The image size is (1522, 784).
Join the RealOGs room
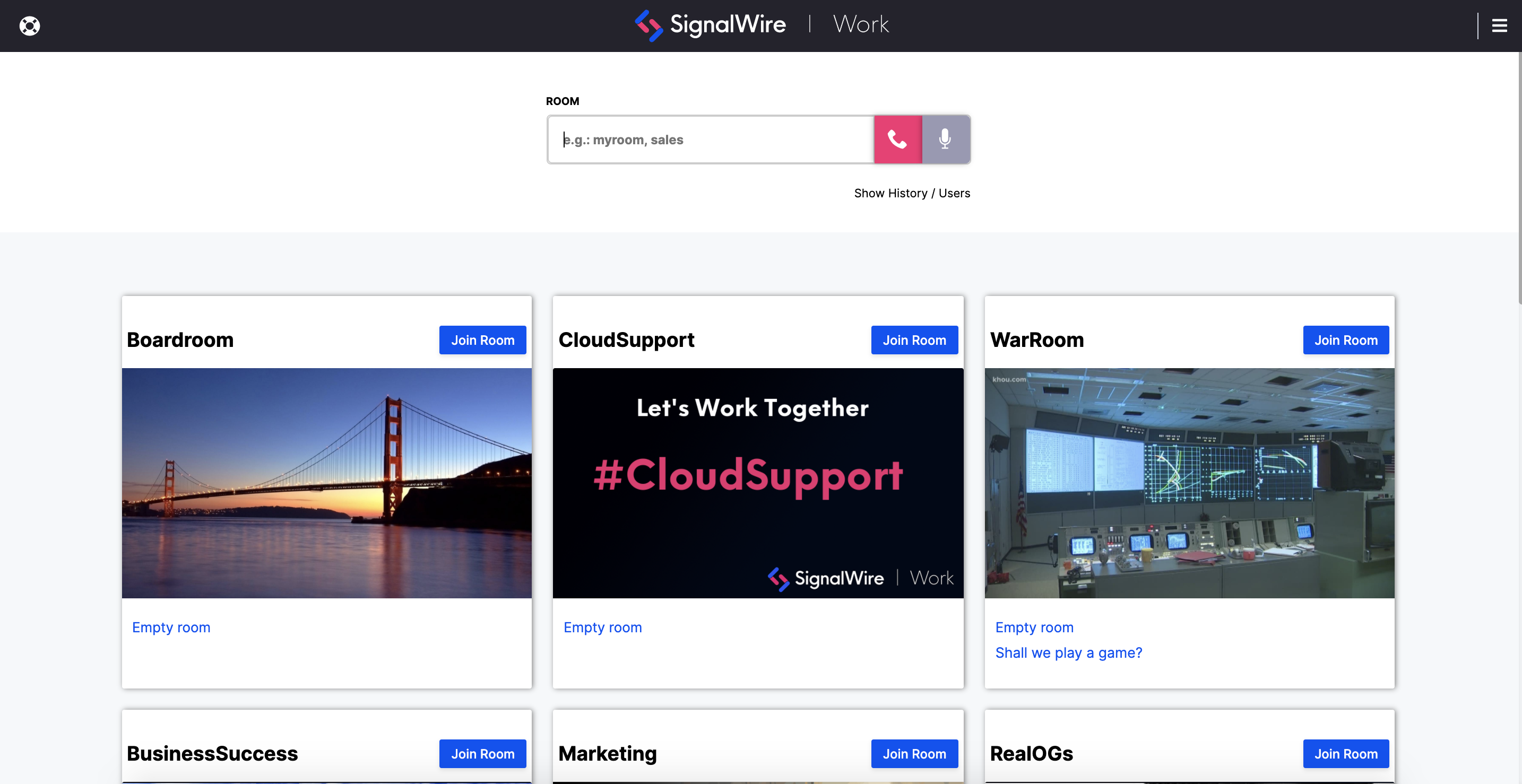(x=1345, y=753)
